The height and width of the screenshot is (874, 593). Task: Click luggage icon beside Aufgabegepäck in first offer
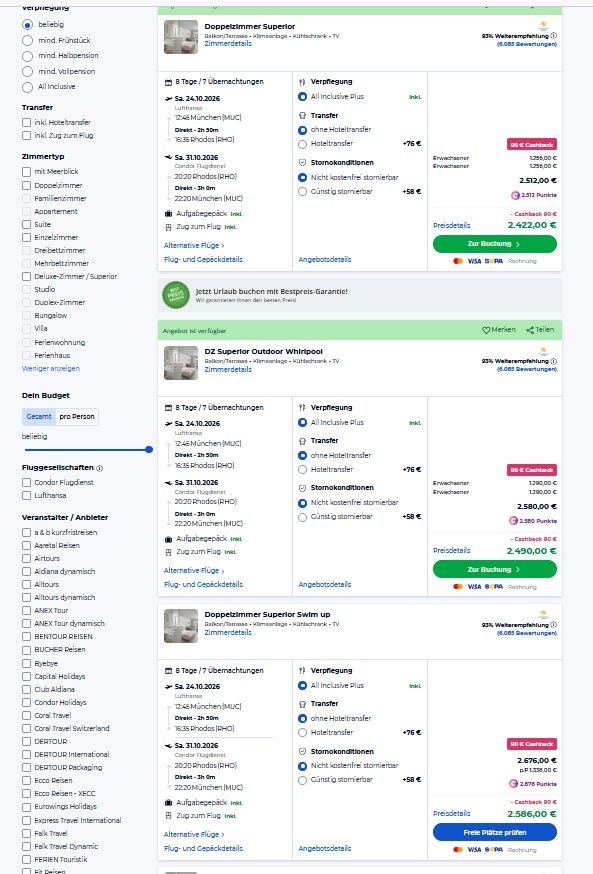coord(168,213)
